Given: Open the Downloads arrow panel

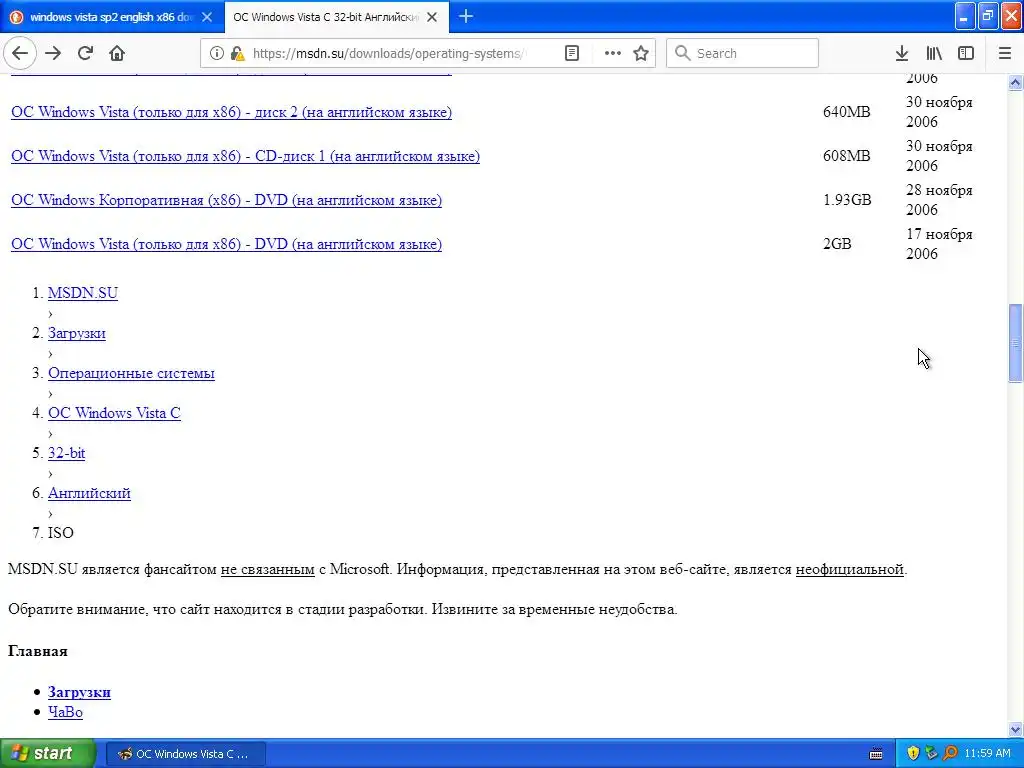Looking at the screenshot, I should [x=902, y=54].
